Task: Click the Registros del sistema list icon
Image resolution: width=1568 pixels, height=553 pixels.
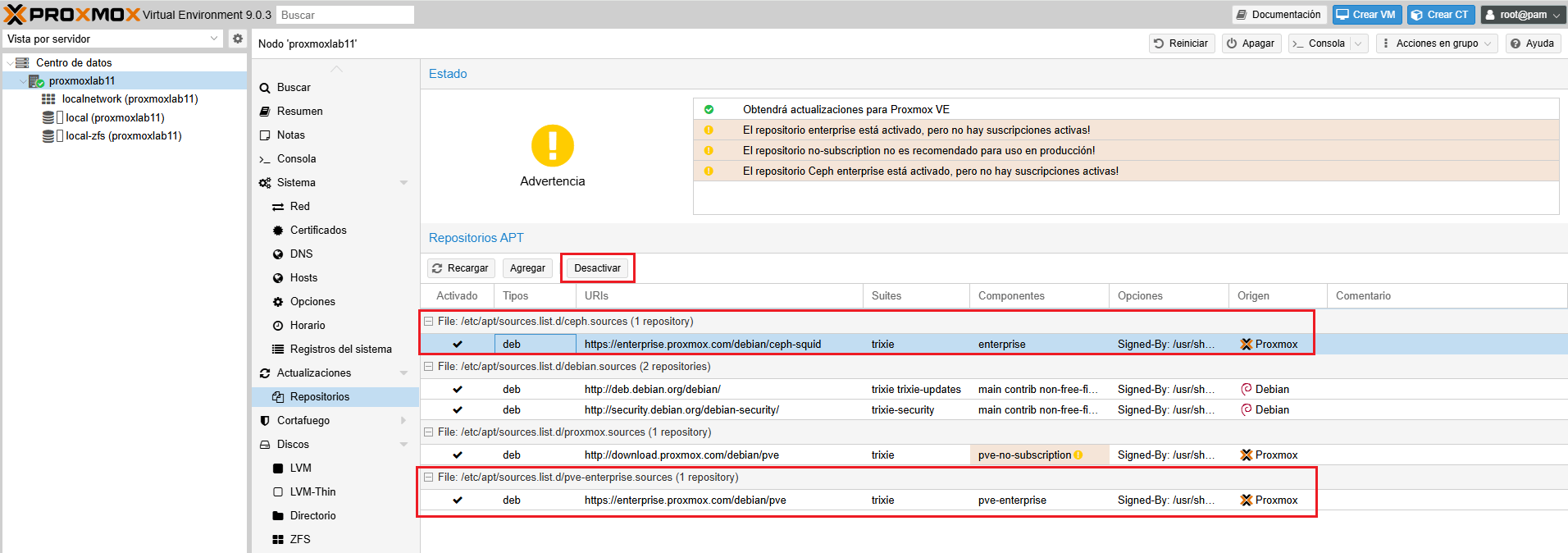Action: pyautogui.click(x=278, y=350)
